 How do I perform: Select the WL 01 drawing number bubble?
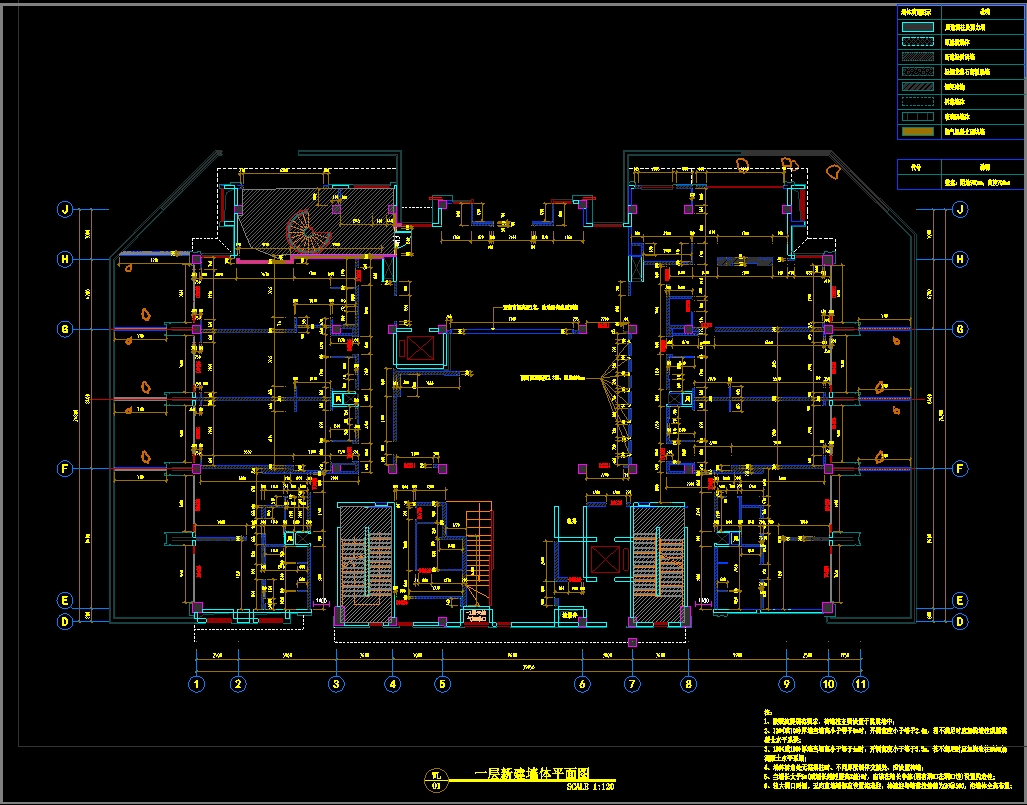coord(435,780)
